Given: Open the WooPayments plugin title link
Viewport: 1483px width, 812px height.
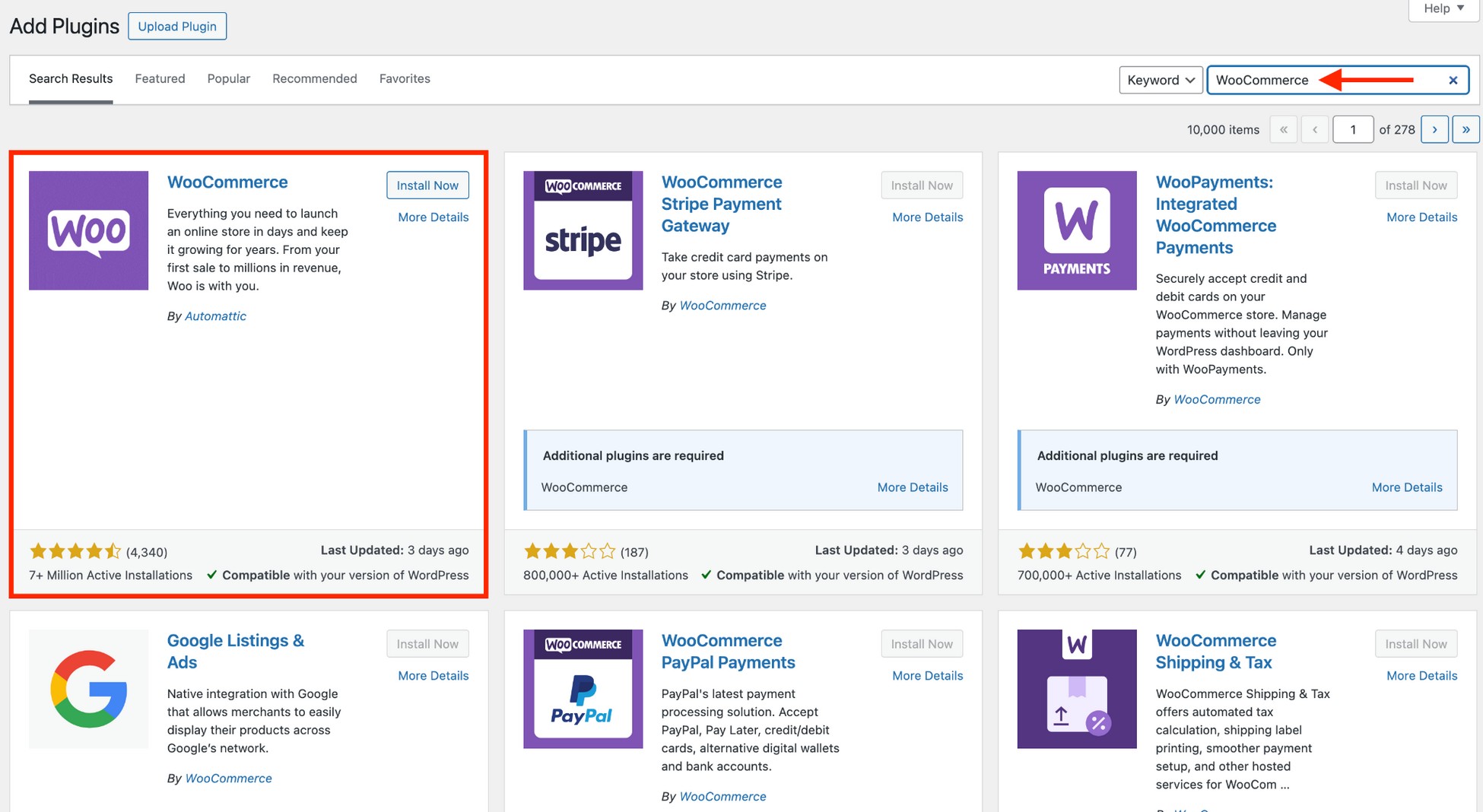Looking at the screenshot, I should pyautogui.click(x=1215, y=214).
